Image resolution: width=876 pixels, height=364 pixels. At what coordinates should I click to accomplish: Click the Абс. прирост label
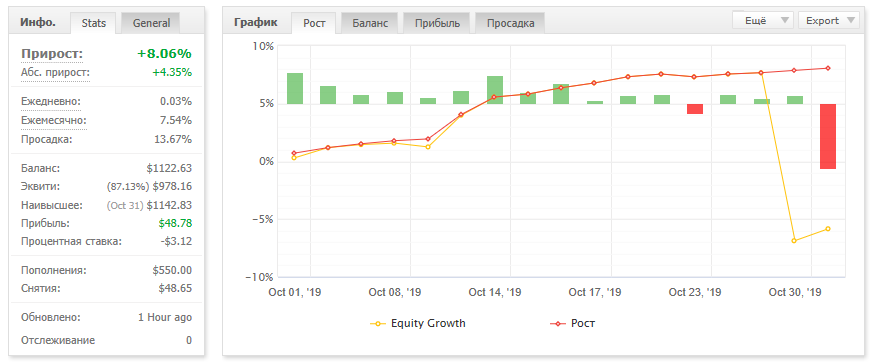pos(55,73)
